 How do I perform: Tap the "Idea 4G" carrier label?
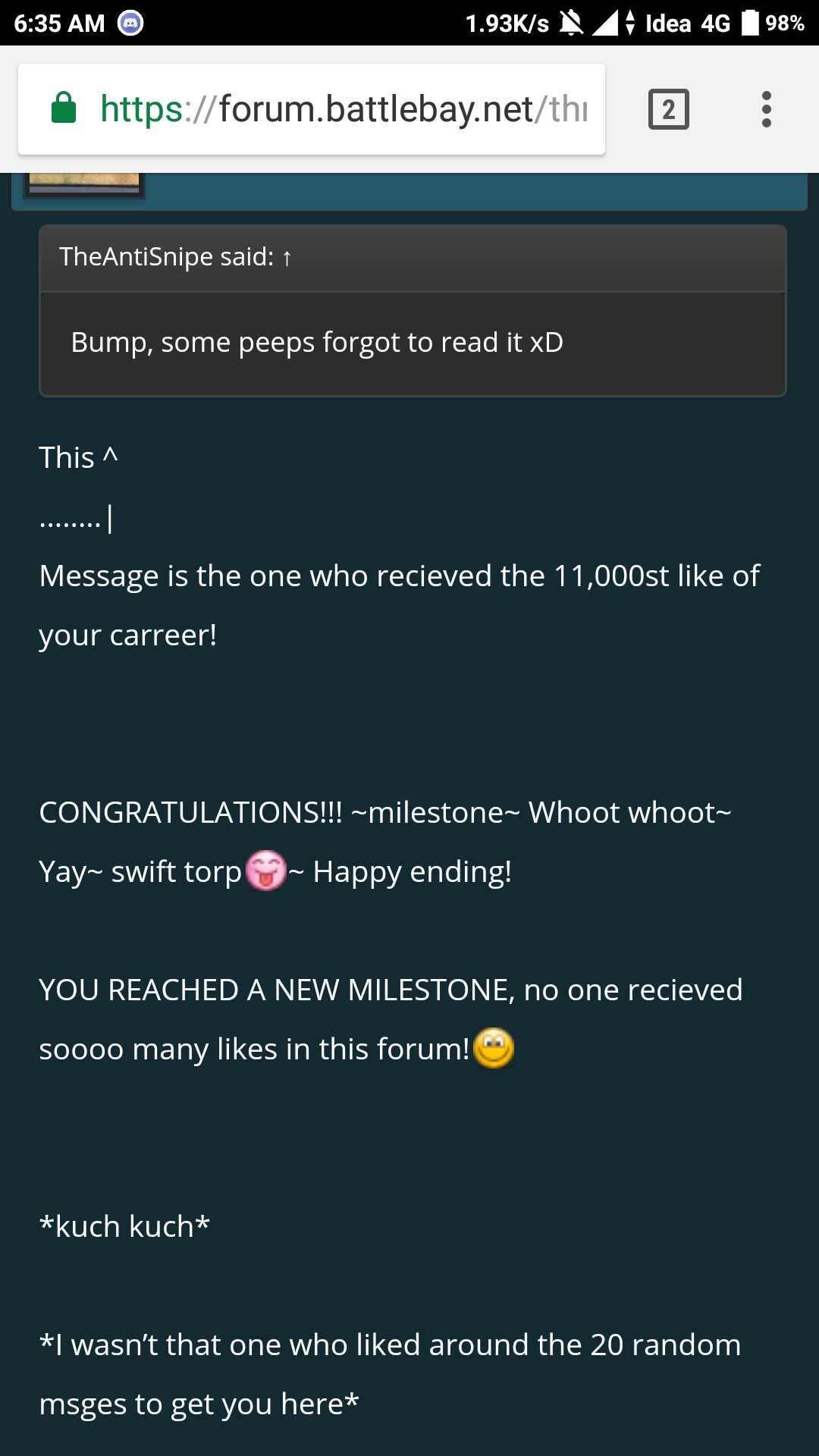point(687,24)
